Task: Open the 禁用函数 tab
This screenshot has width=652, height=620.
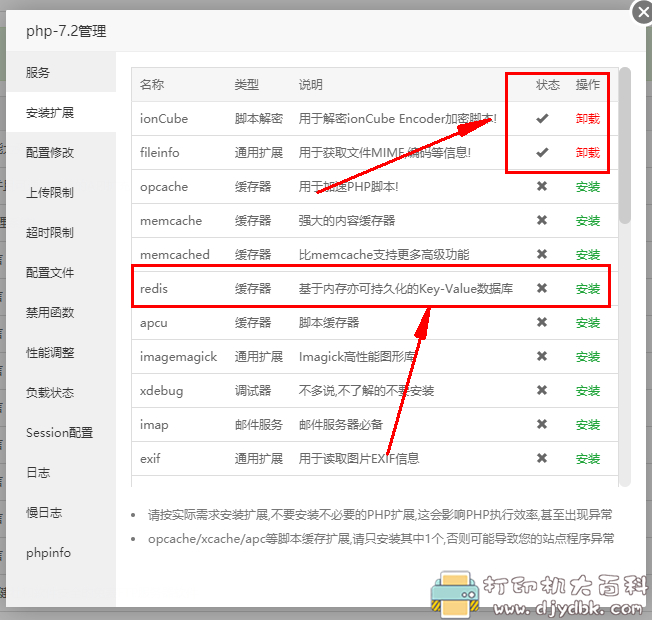Action: 61,312
